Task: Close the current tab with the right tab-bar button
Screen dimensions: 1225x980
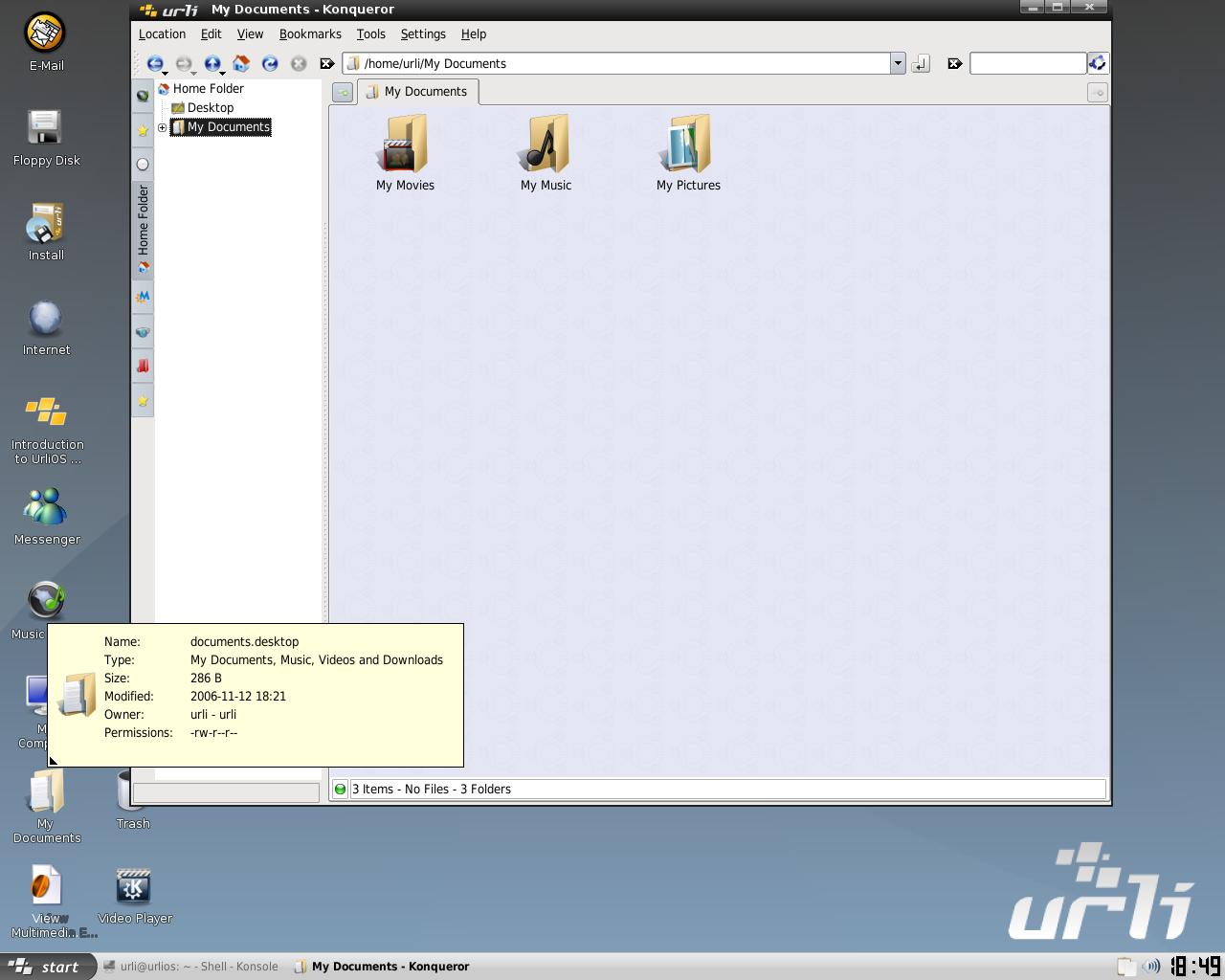Action: click(x=1098, y=92)
